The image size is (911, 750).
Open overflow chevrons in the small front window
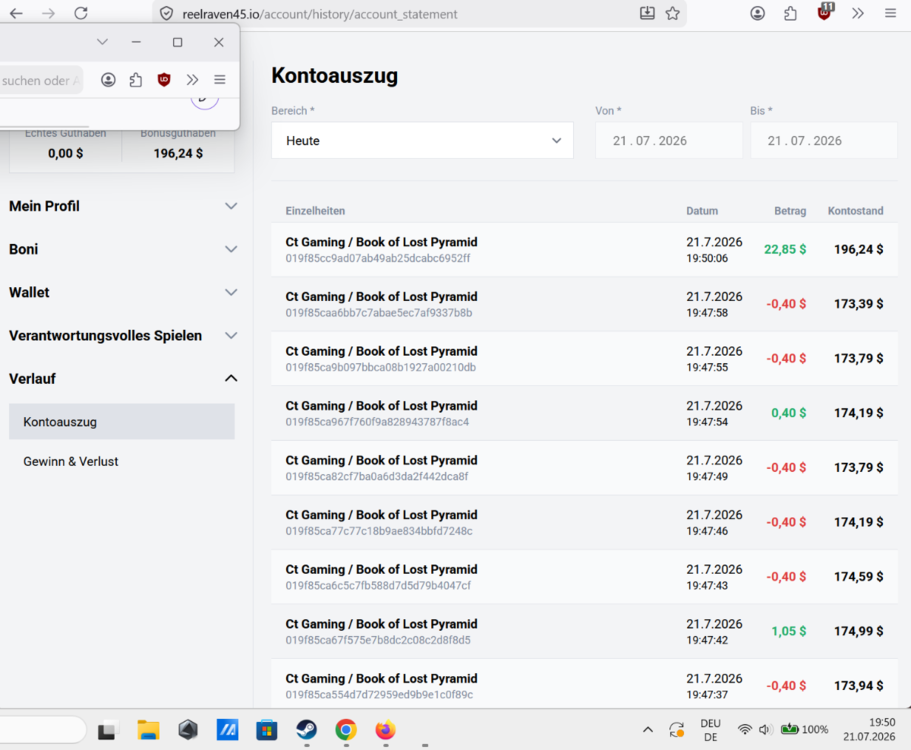tap(192, 80)
